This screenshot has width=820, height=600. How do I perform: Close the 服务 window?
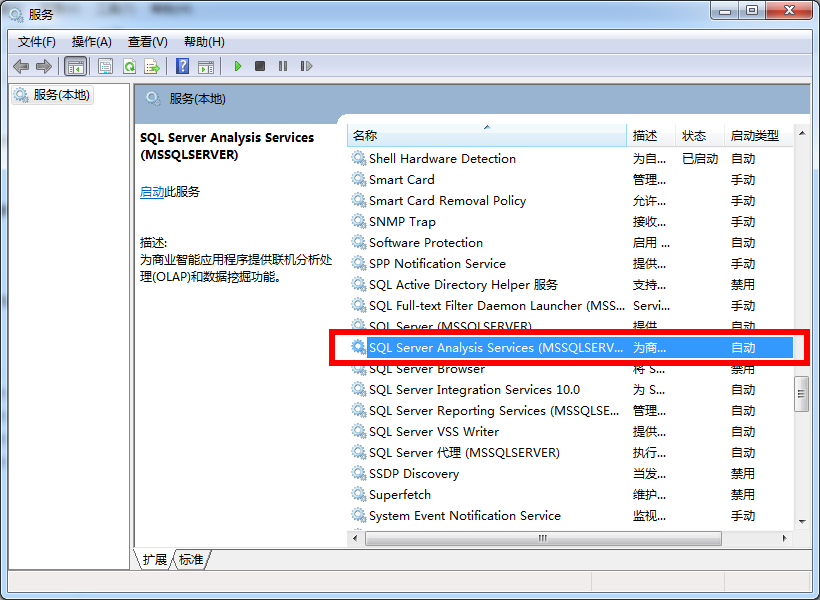(789, 10)
